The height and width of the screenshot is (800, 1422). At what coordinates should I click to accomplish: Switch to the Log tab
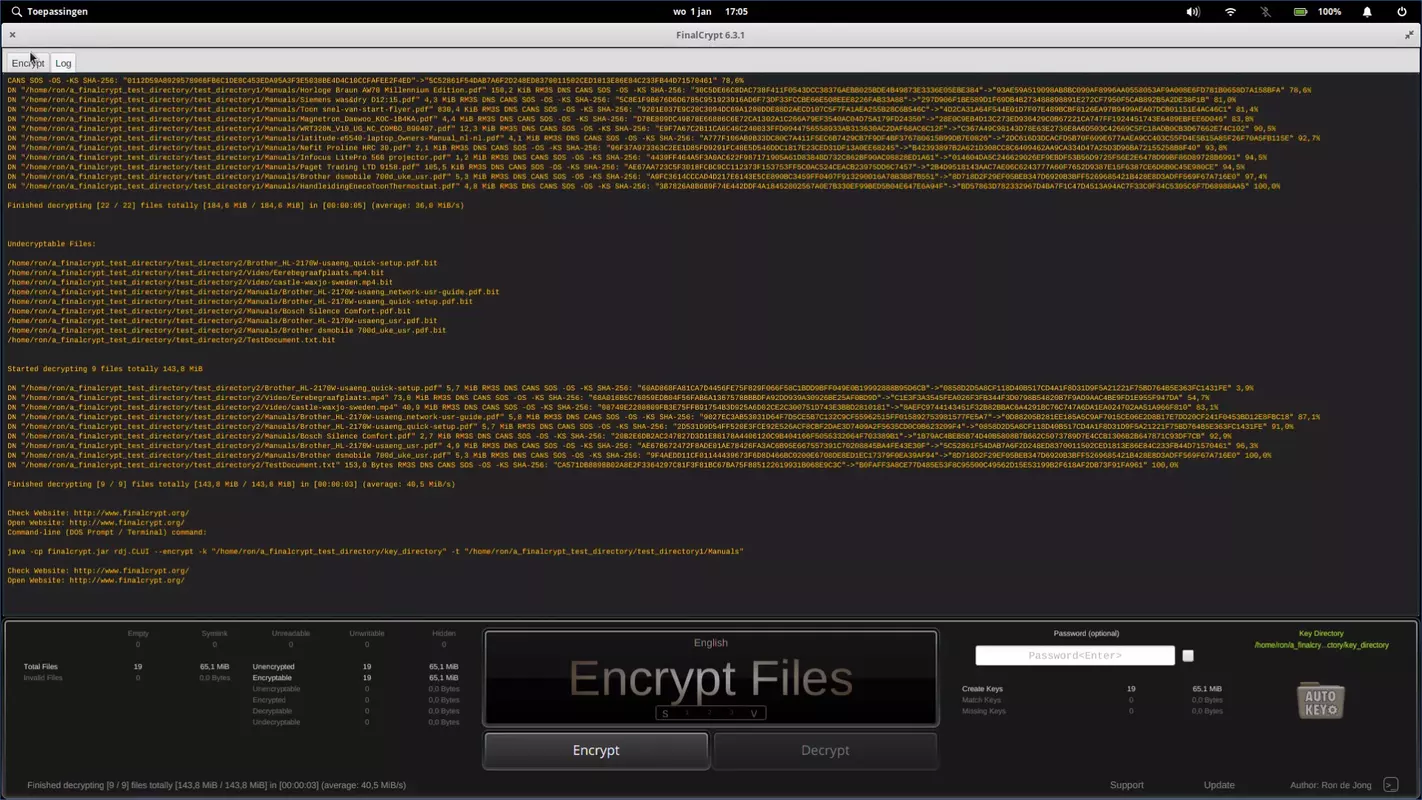pos(63,63)
